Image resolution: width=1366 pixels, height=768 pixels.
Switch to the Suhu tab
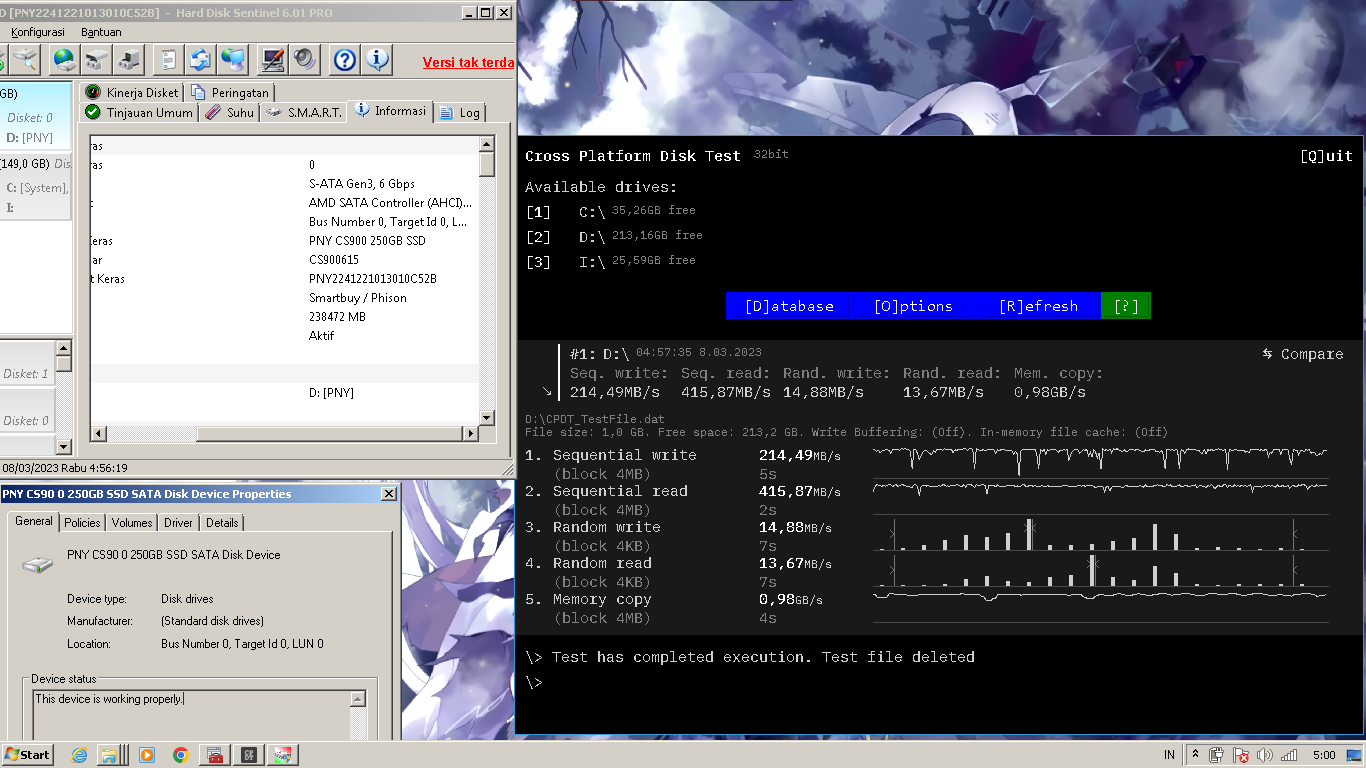[230, 113]
